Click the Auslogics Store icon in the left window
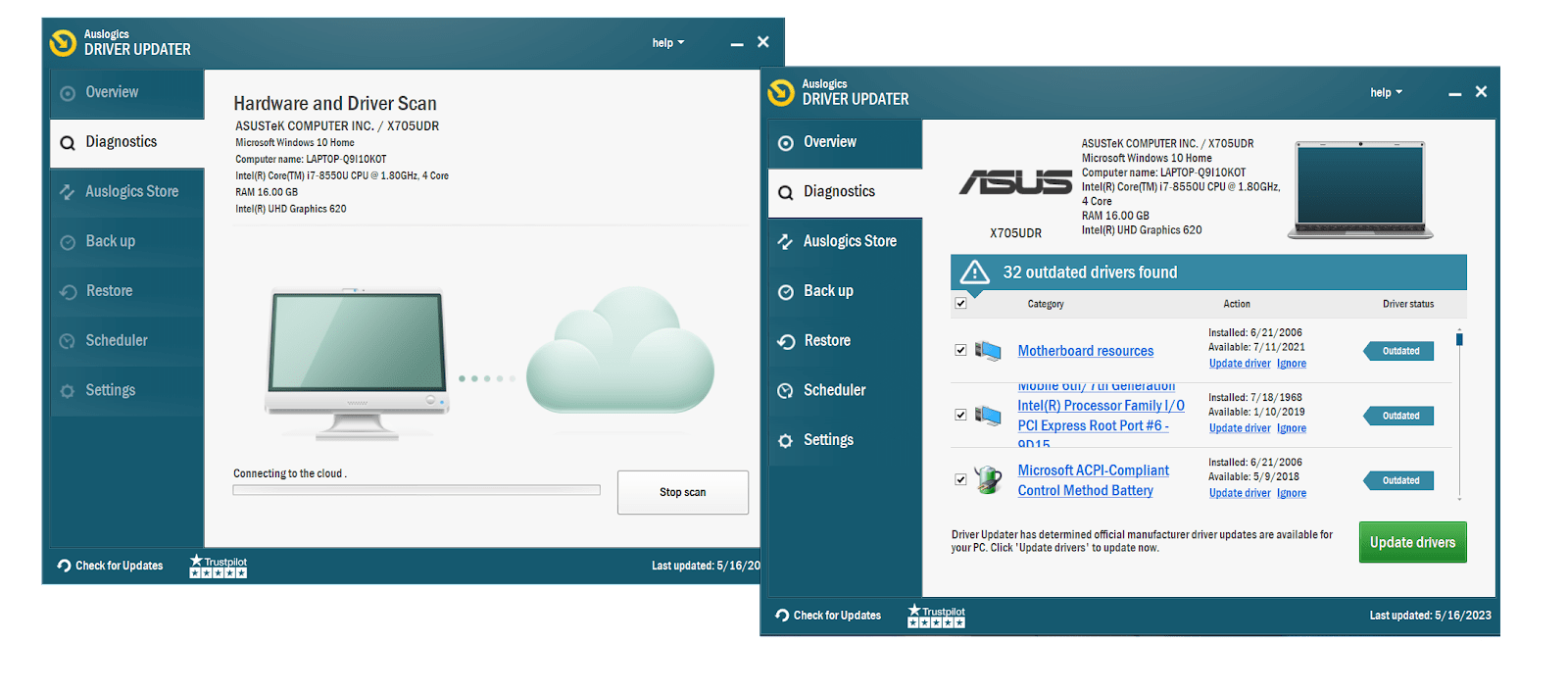Image resolution: width=1568 pixels, height=692 pixels. (68, 192)
